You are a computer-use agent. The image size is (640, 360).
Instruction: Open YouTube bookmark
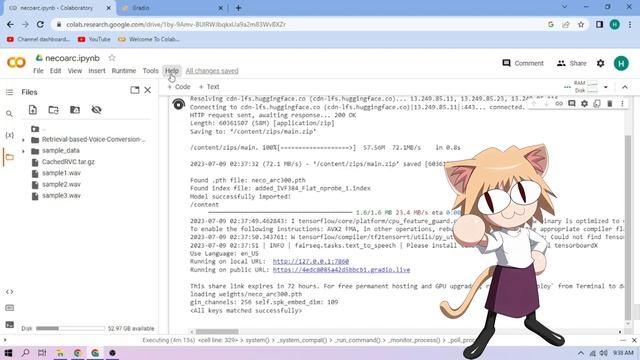94,39
